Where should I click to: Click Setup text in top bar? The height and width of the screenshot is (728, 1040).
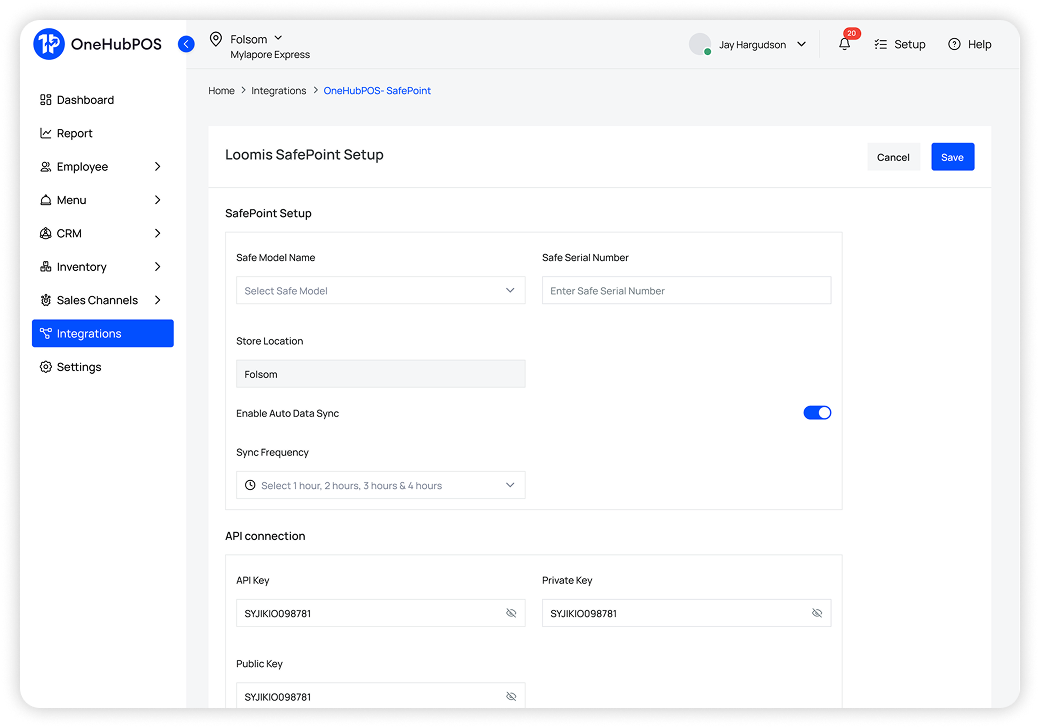coord(909,44)
